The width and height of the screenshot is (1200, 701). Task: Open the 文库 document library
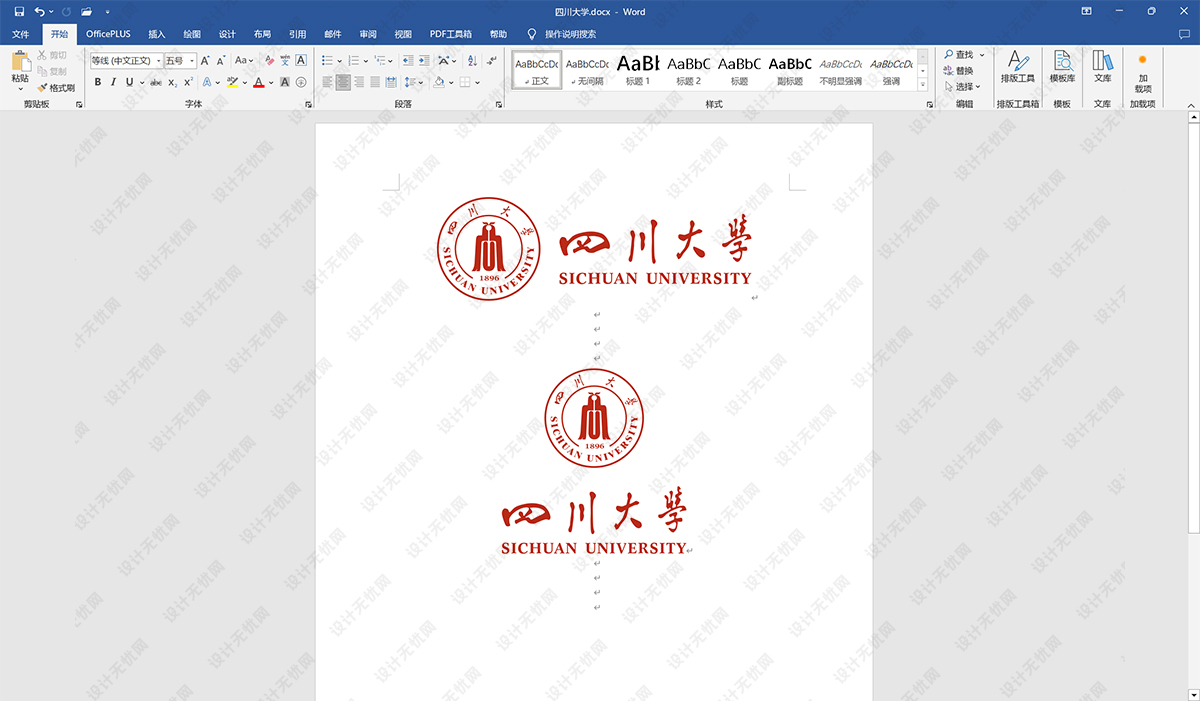(1102, 67)
